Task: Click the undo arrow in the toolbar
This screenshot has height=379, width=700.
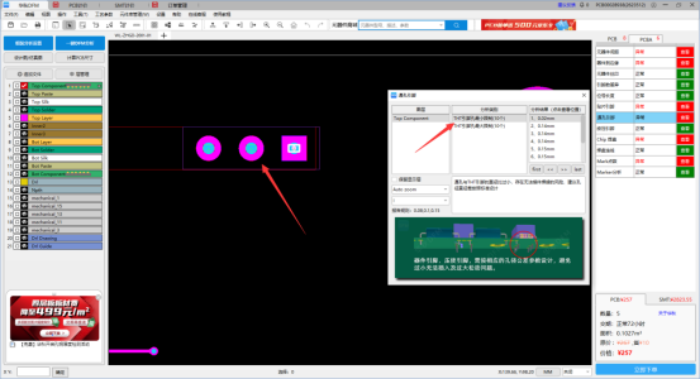Action: pos(307,25)
